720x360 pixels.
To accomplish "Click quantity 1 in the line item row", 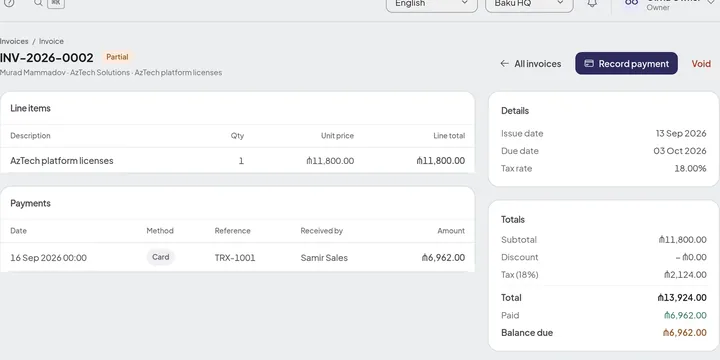I will pyautogui.click(x=241, y=161).
